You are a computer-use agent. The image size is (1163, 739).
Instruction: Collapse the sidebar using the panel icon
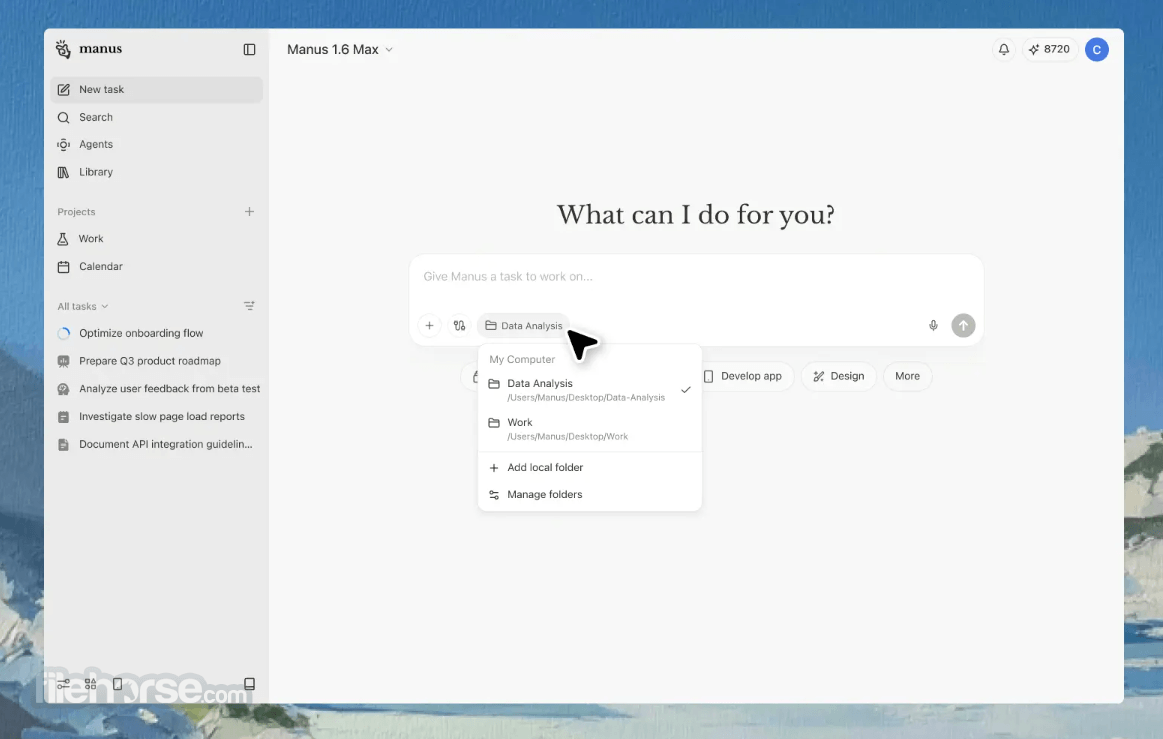click(x=249, y=49)
